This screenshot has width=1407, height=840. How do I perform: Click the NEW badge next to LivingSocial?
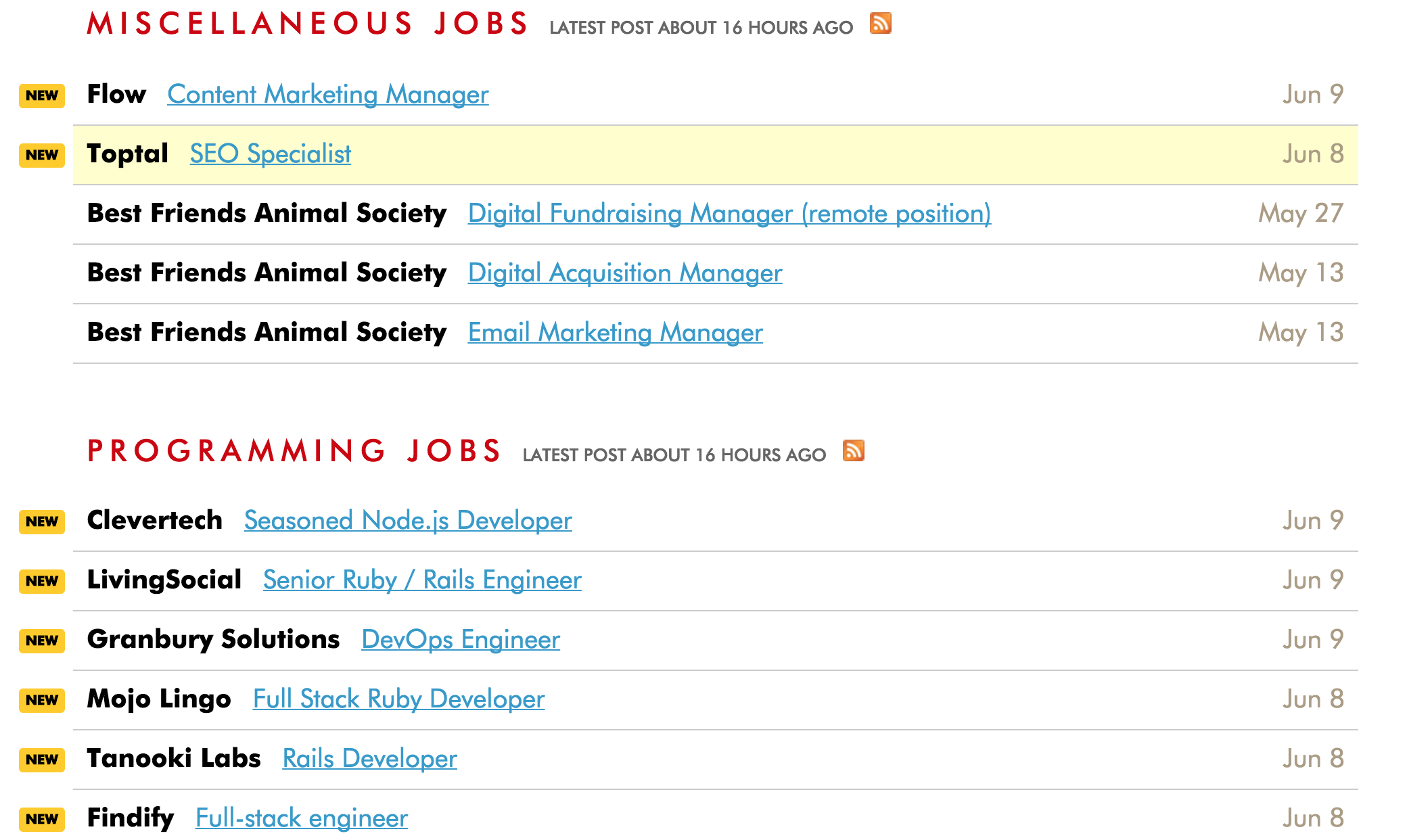point(41,580)
